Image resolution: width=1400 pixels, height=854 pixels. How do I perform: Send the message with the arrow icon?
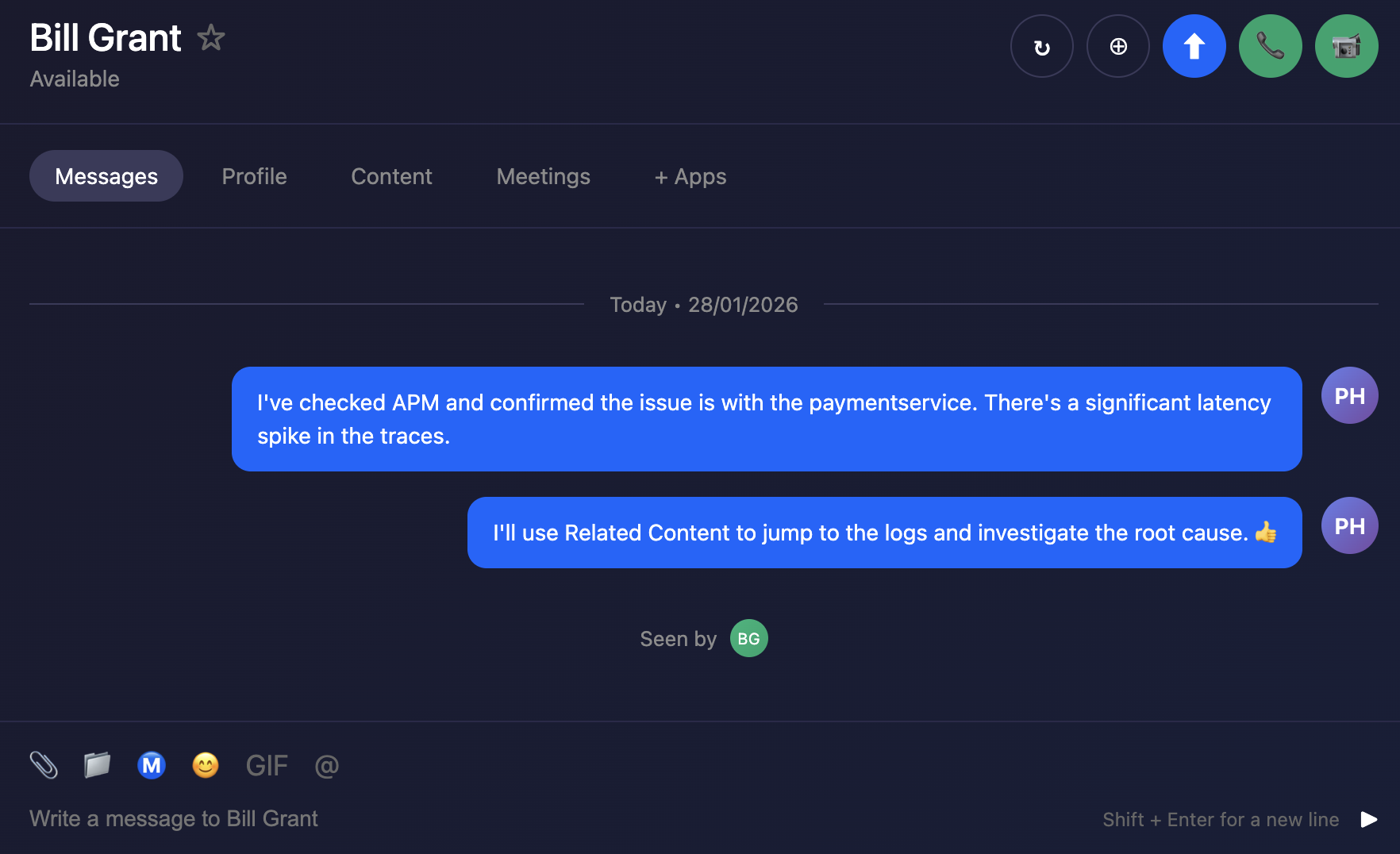(1368, 819)
